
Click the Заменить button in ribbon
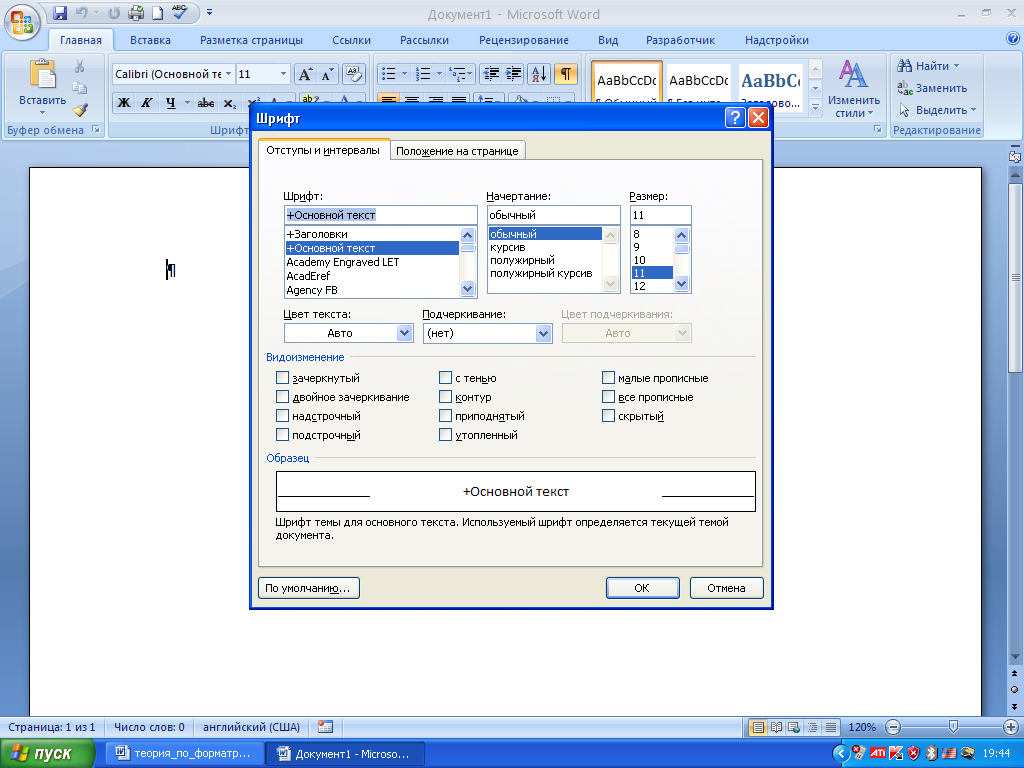pos(932,88)
